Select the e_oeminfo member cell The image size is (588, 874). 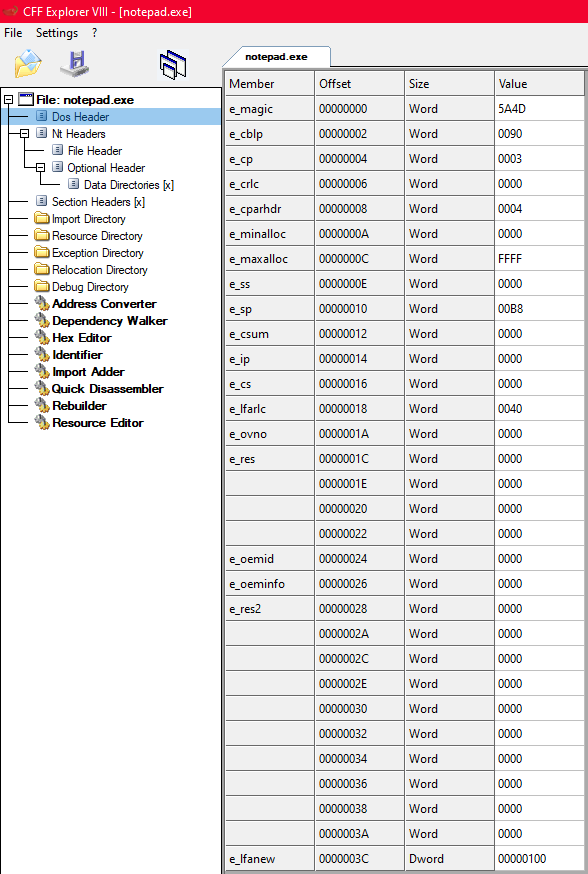pos(270,584)
